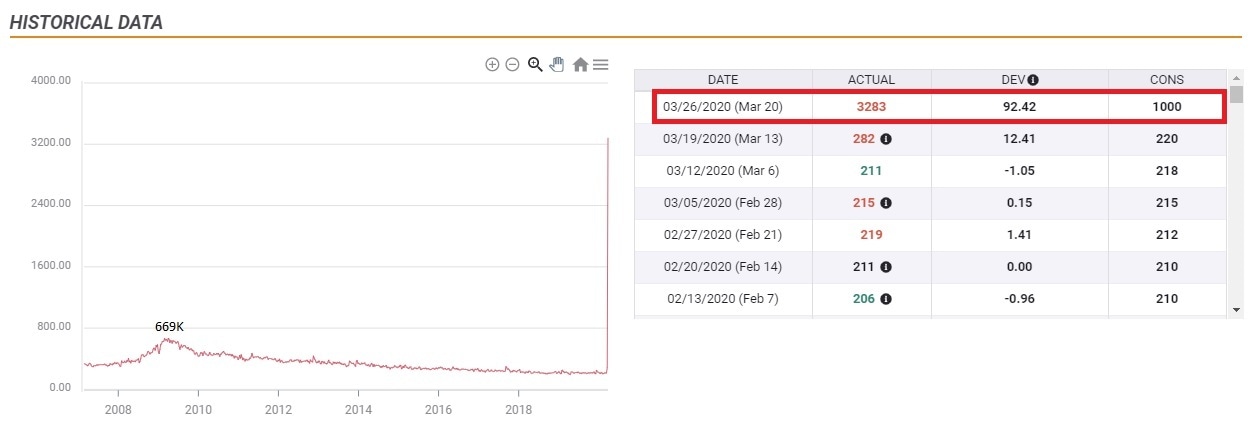Click deviation value 12.41
Screen dimensions: 1256x433
(x=1019, y=139)
